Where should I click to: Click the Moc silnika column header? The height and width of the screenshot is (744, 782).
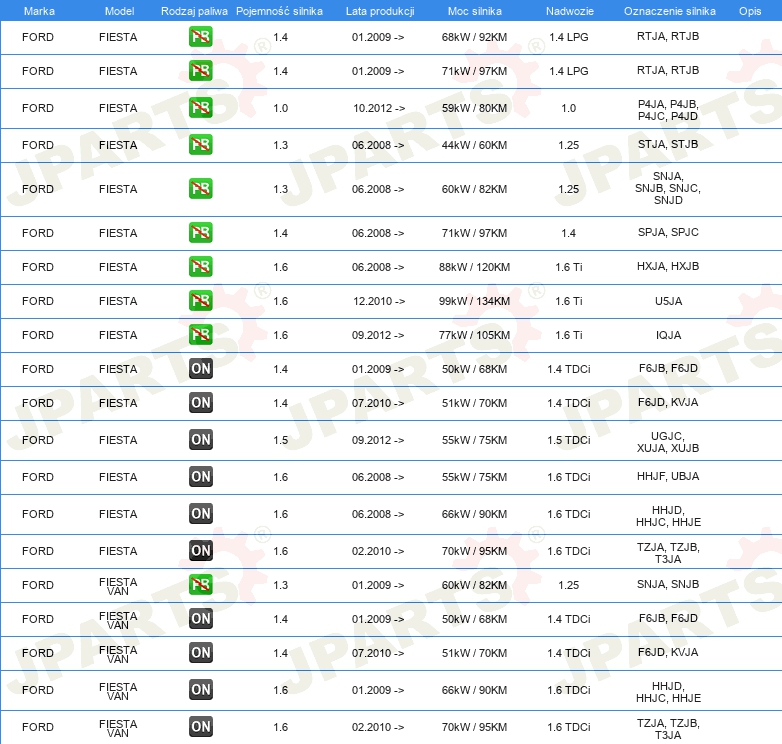pos(474,11)
